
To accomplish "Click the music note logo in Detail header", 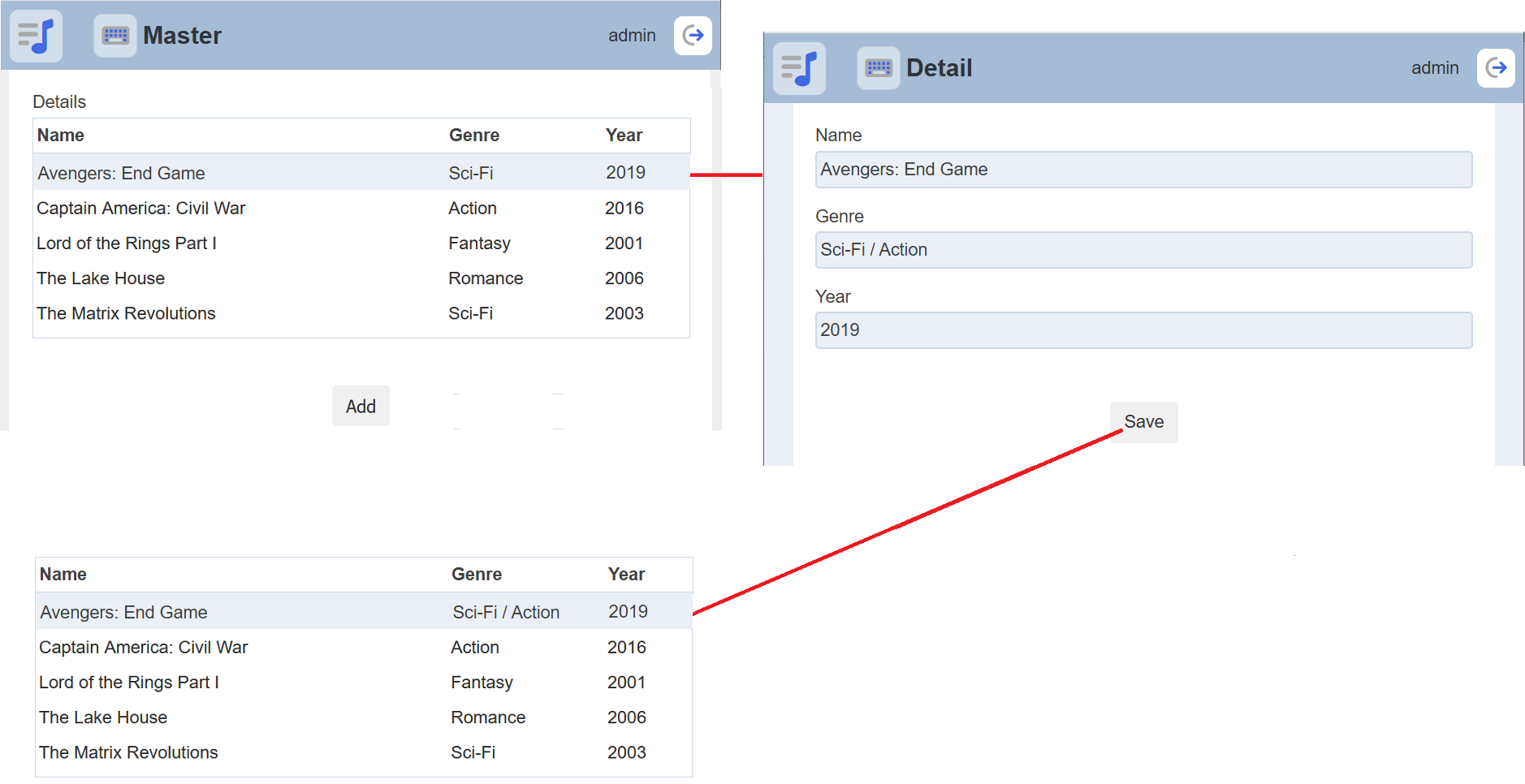I will point(799,68).
